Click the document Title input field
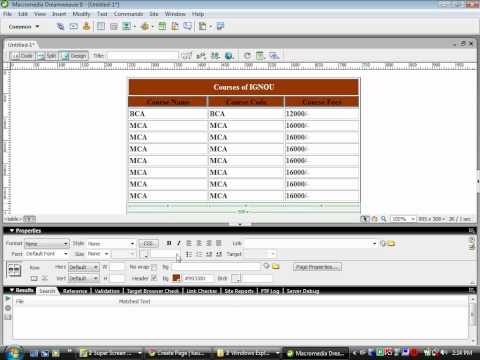 143,56
